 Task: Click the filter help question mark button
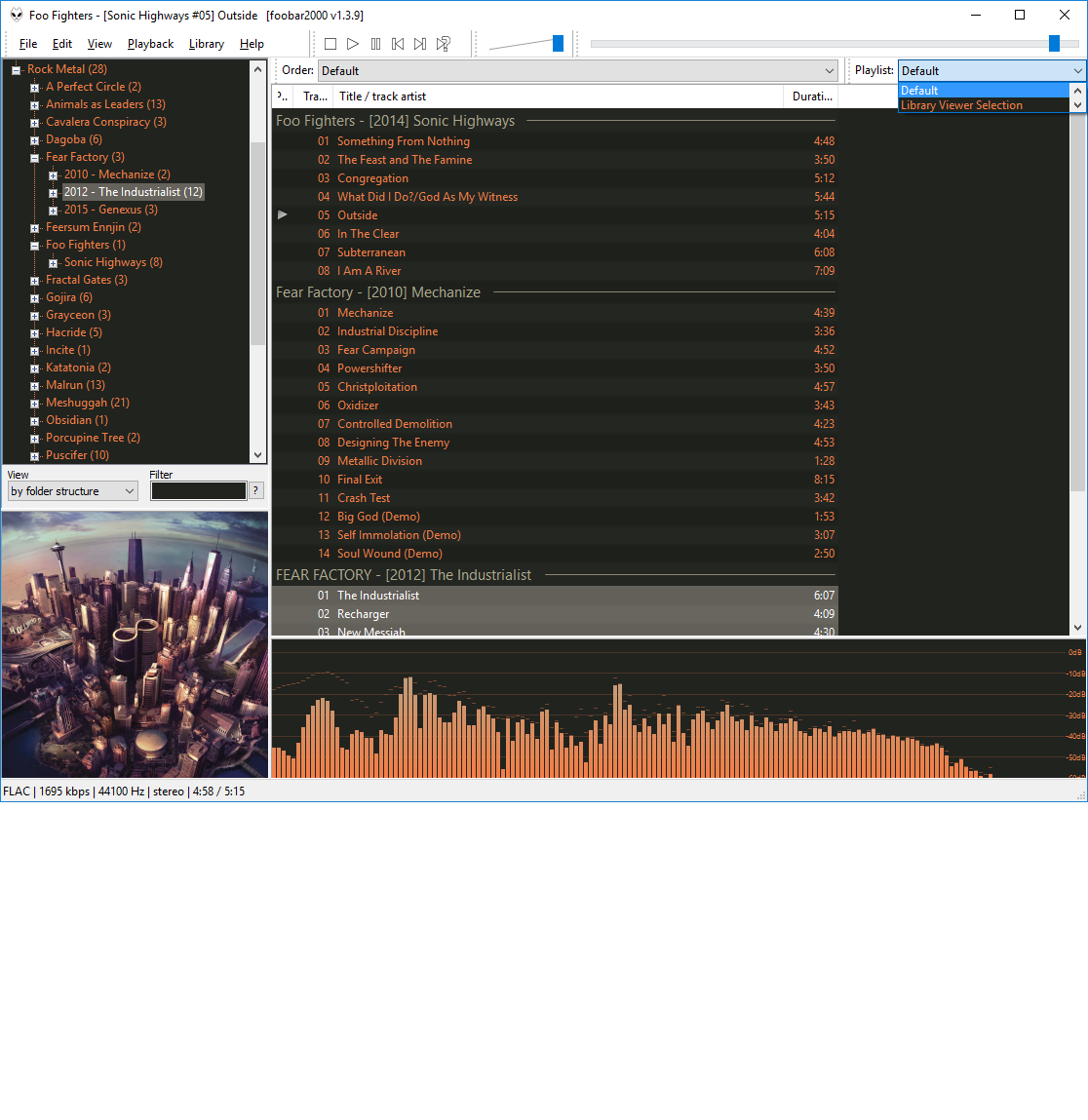[255, 490]
